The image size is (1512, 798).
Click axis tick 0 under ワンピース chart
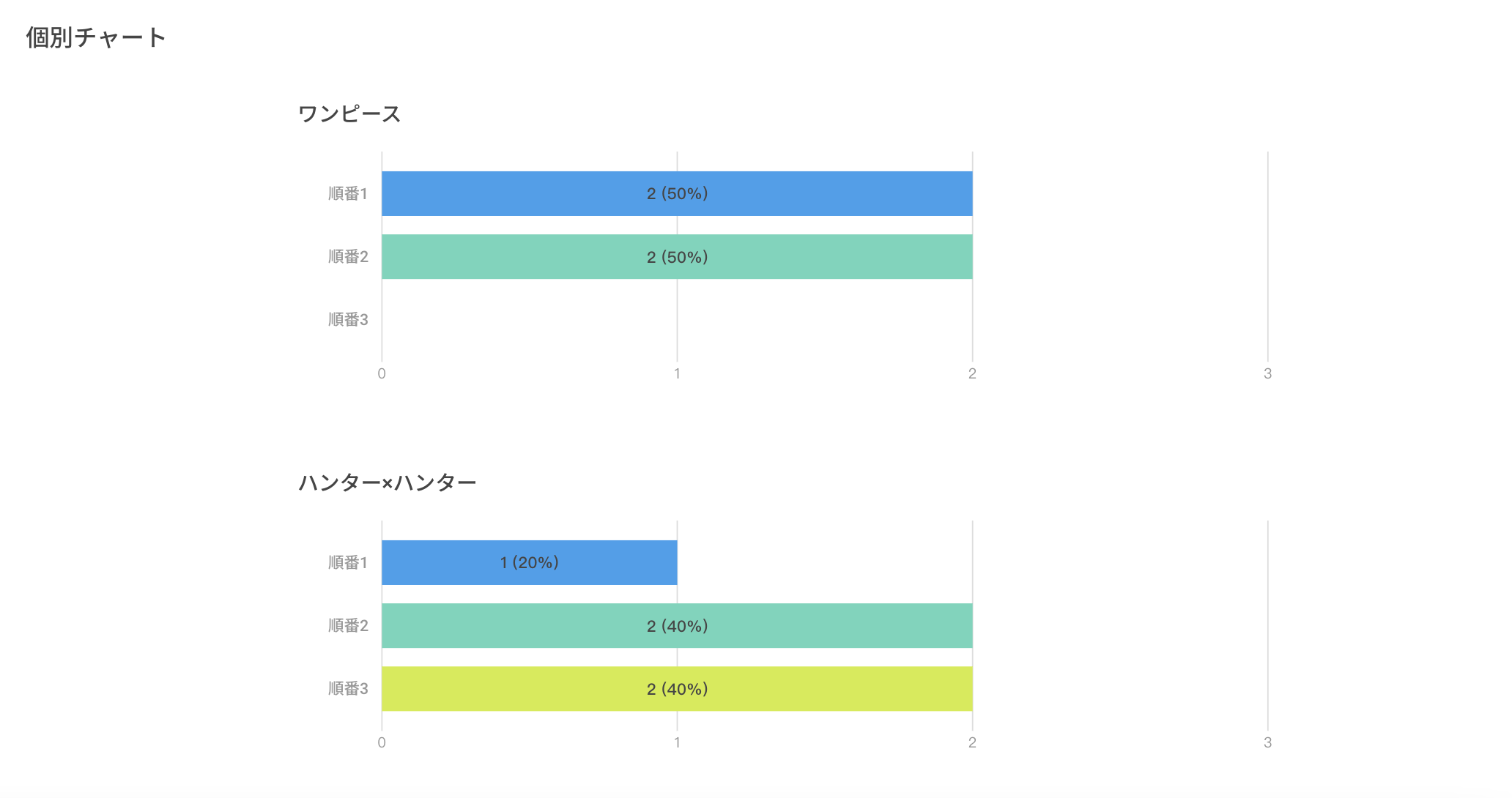[x=382, y=374]
